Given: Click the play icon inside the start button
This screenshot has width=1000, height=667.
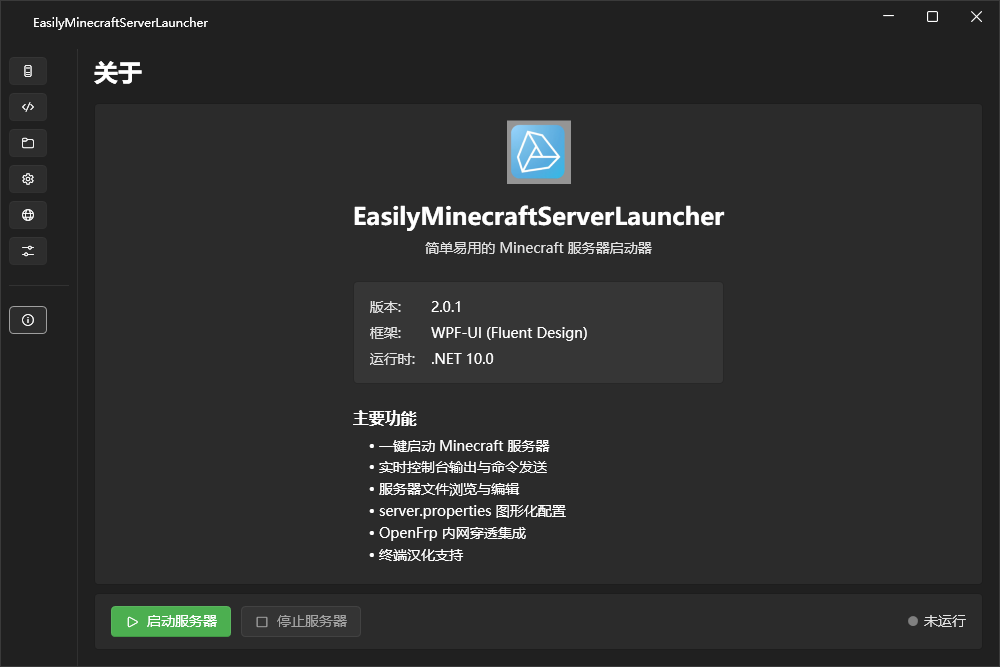Looking at the screenshot, I should pyautogui.click(x=133, y=621).
